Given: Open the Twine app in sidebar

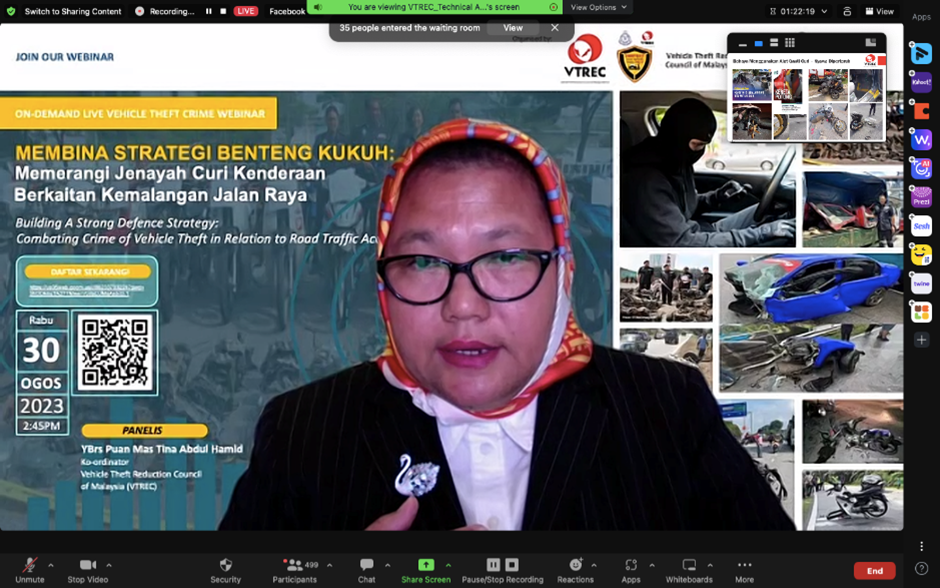Looking at the screenshot, I should tap(921, 284).
